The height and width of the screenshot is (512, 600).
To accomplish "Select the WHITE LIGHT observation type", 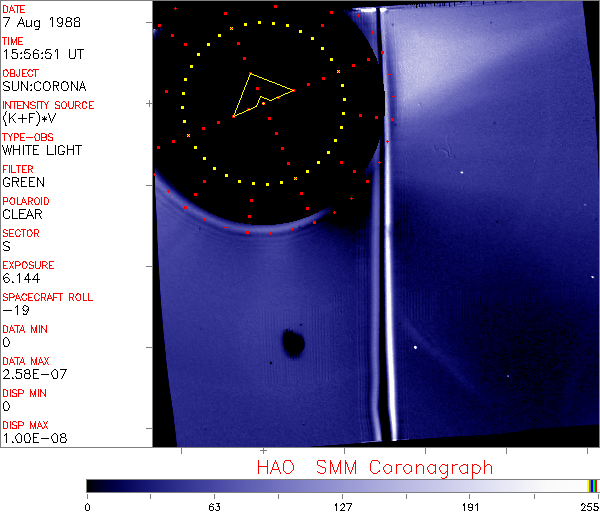I will (x=42, y=150).
